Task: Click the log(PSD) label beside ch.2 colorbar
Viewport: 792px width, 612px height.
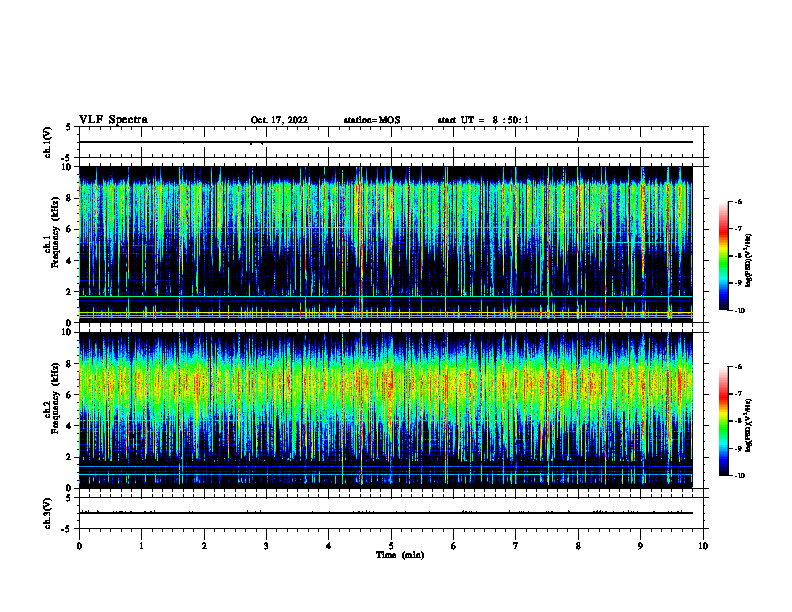Action: [x=749, y=425]
